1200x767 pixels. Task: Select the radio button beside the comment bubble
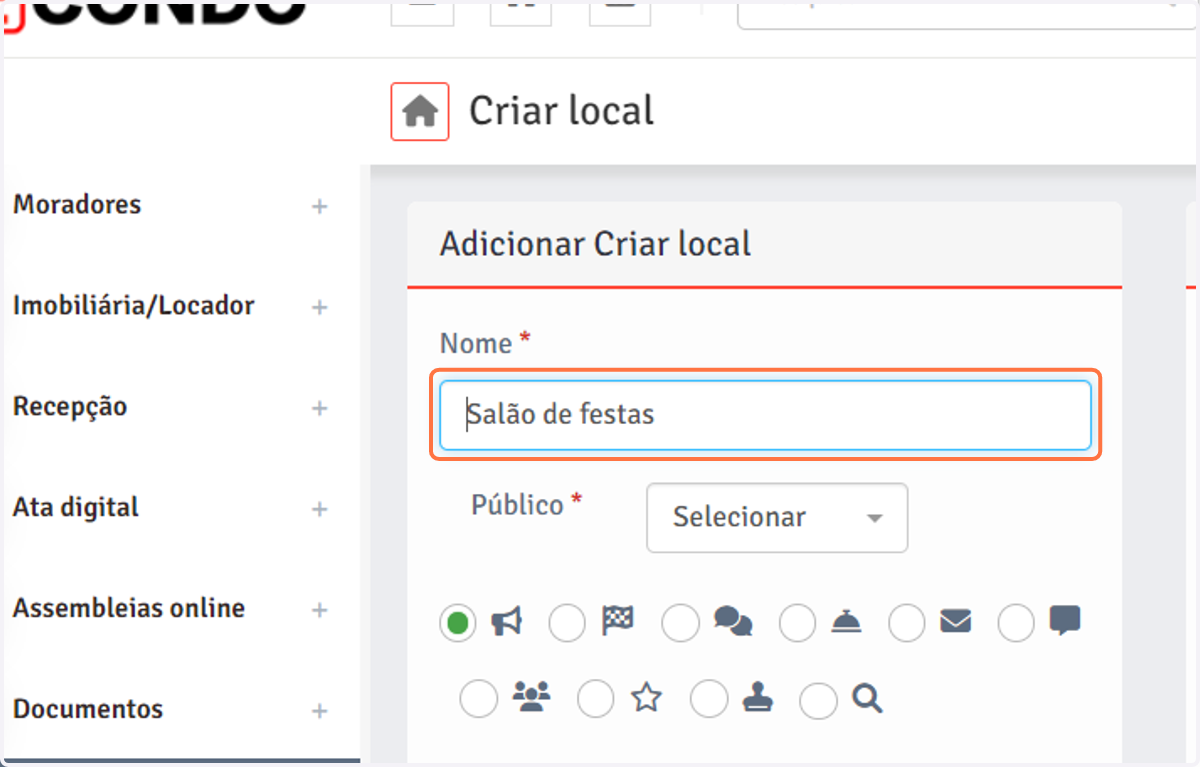(x=1016, y=624)
